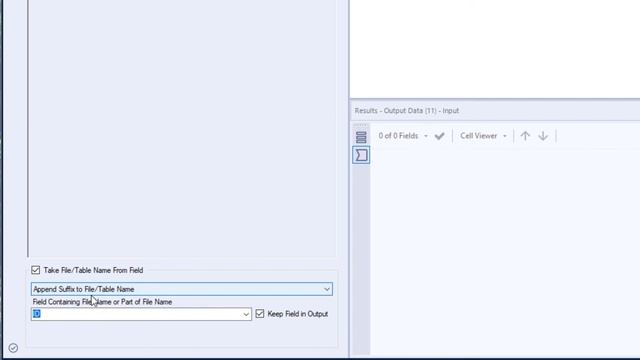
Task: Toggle Keep Field in Output checkbox
Action: click(x=260, y=314)
